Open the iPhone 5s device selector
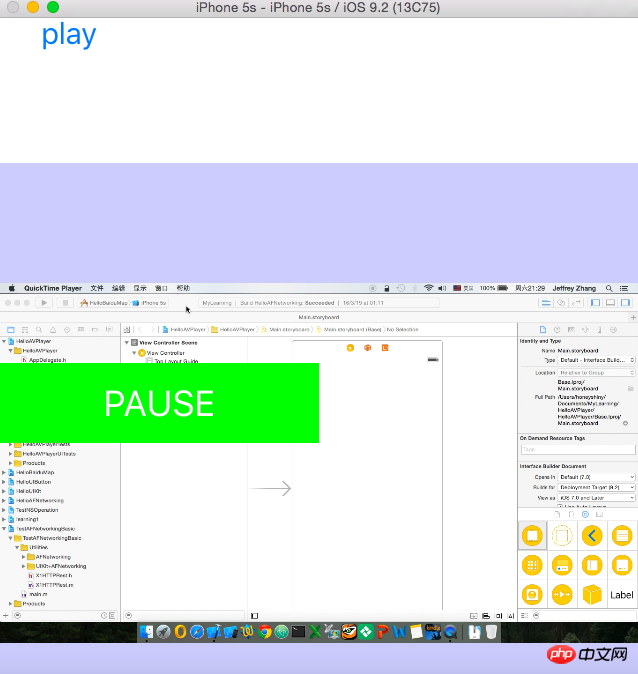Image resolution: width=638 pixels, height=674 pixels. pos(150,303)
